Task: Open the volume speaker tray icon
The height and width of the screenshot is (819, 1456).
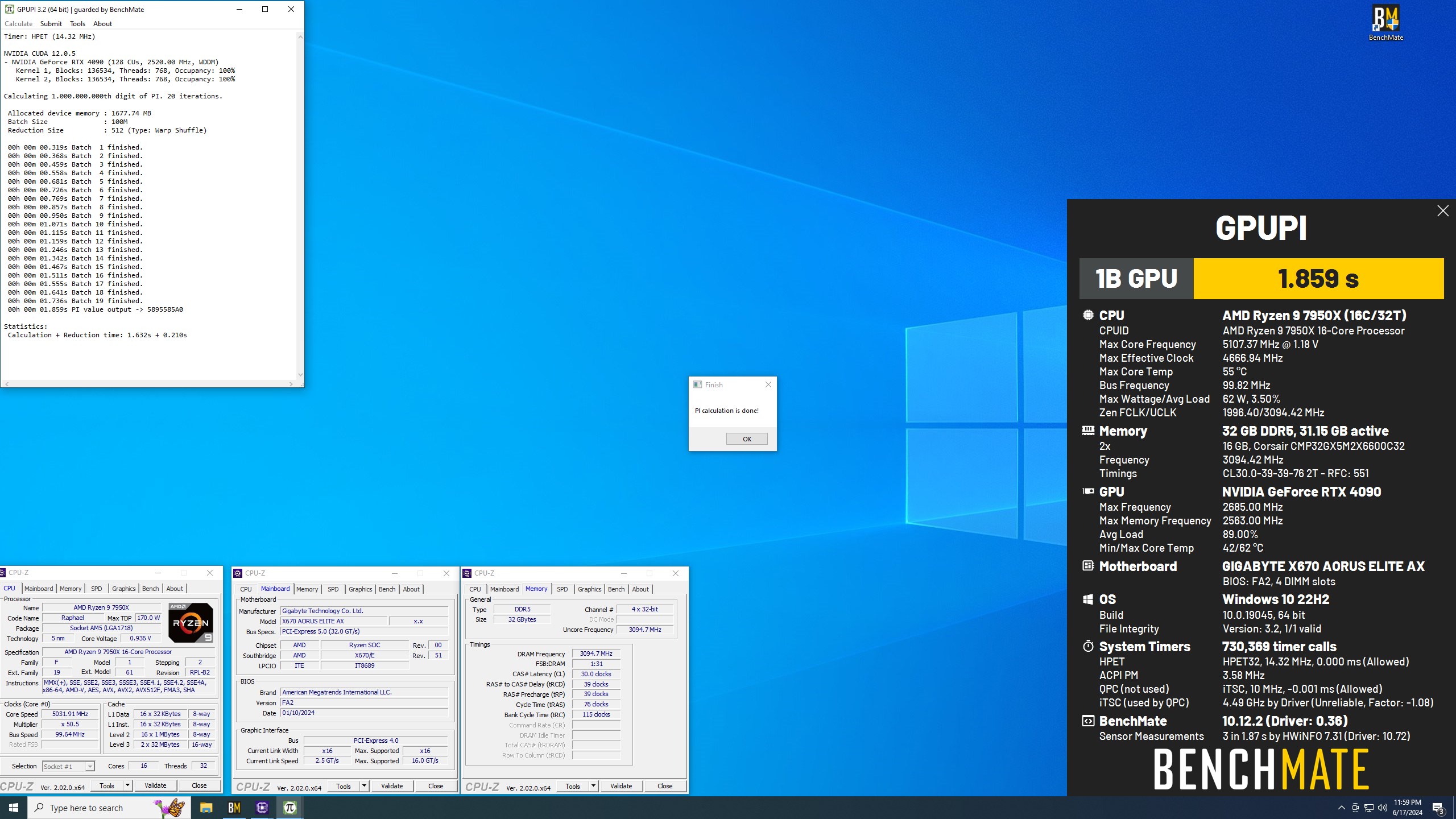Action: point(1383,808)
